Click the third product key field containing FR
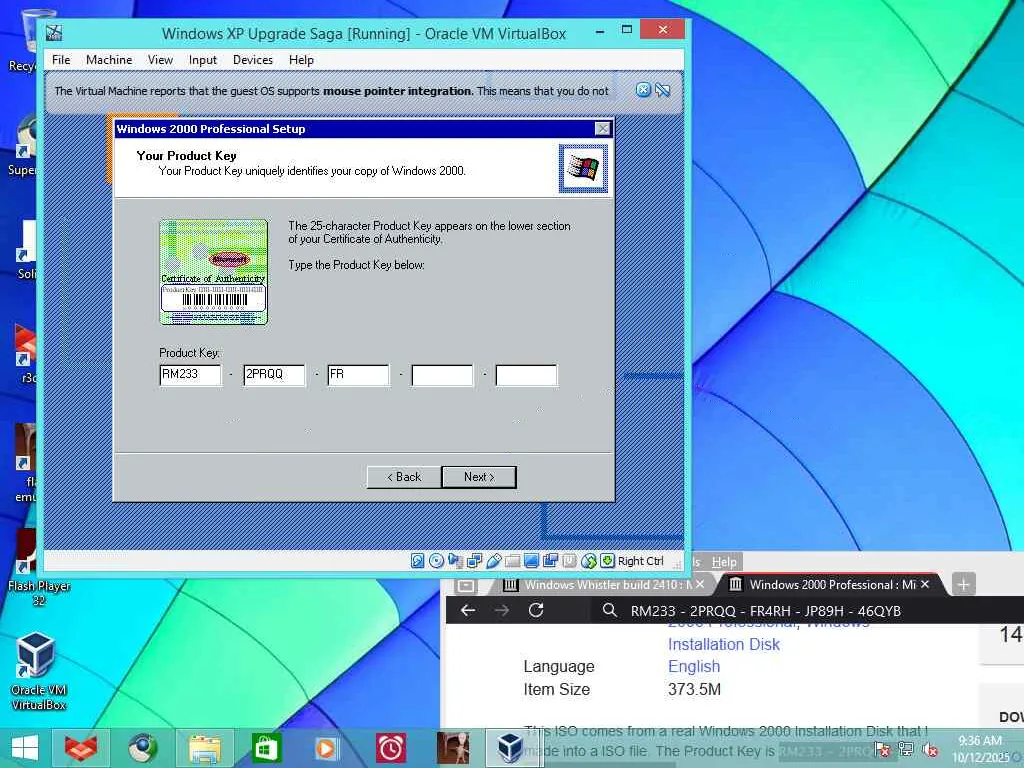 [358, 375]
